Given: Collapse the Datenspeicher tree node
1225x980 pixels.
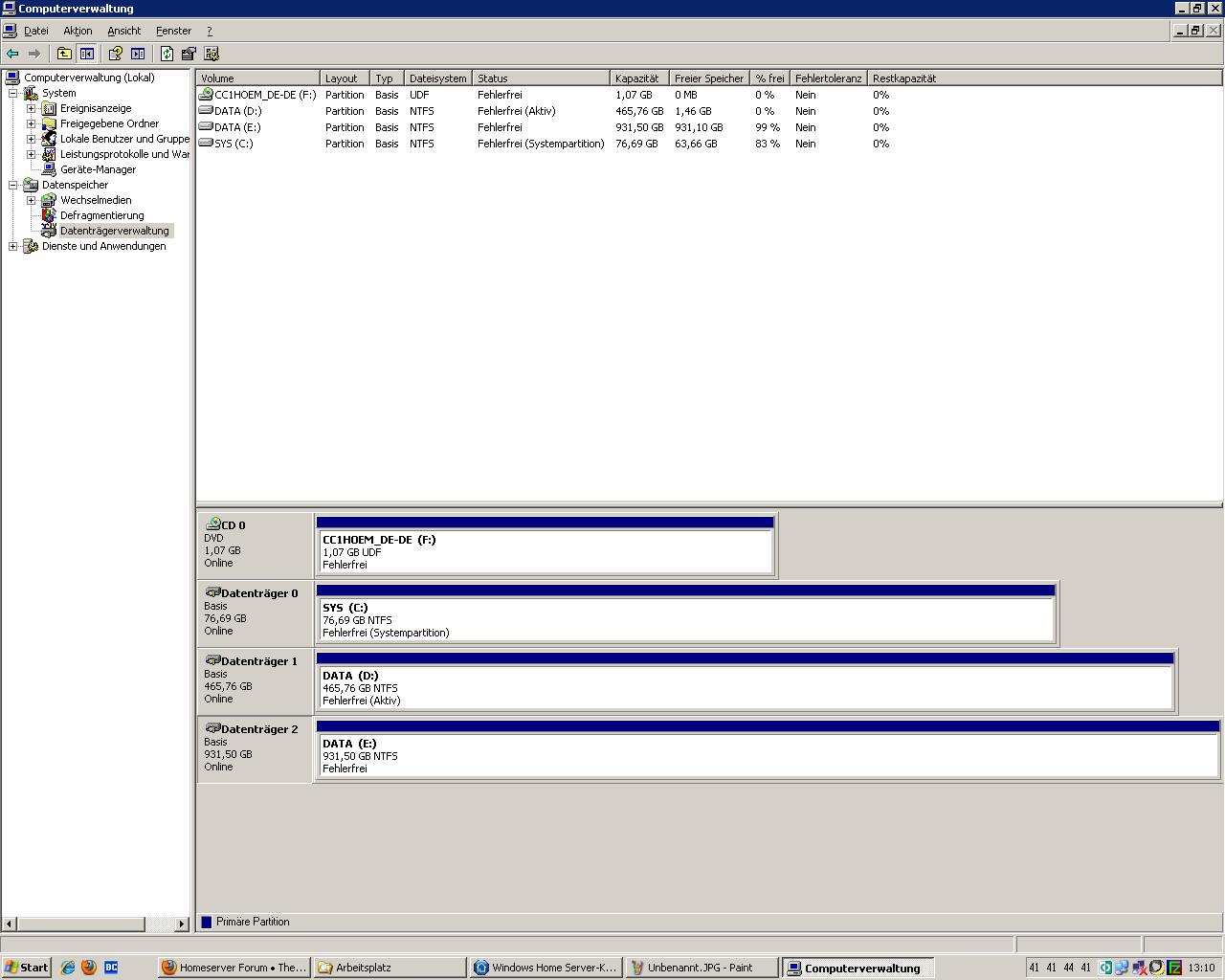Looking at the screenshot, I should (x=13, y=185).
